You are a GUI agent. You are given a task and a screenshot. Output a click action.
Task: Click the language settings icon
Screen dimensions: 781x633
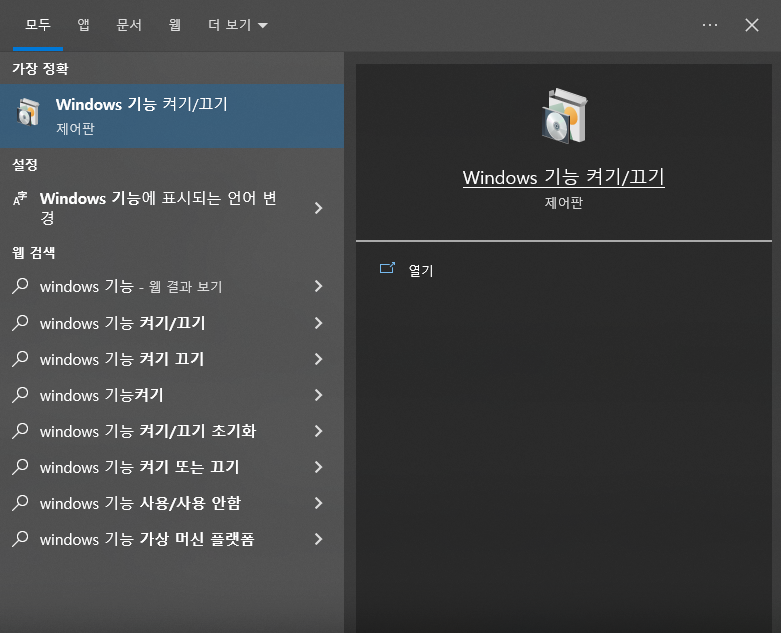pyautogui.click(x=20, y=198)
